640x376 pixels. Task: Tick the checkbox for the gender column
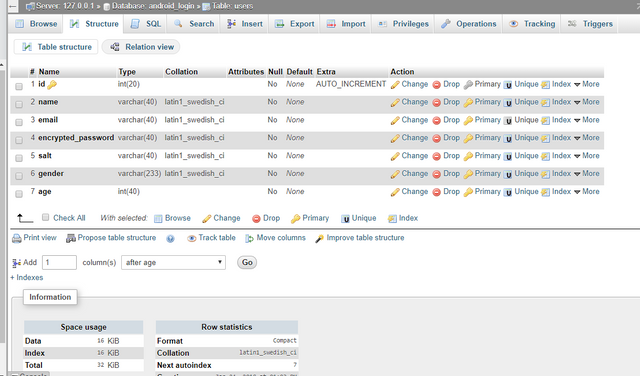(x=19, y=176)
